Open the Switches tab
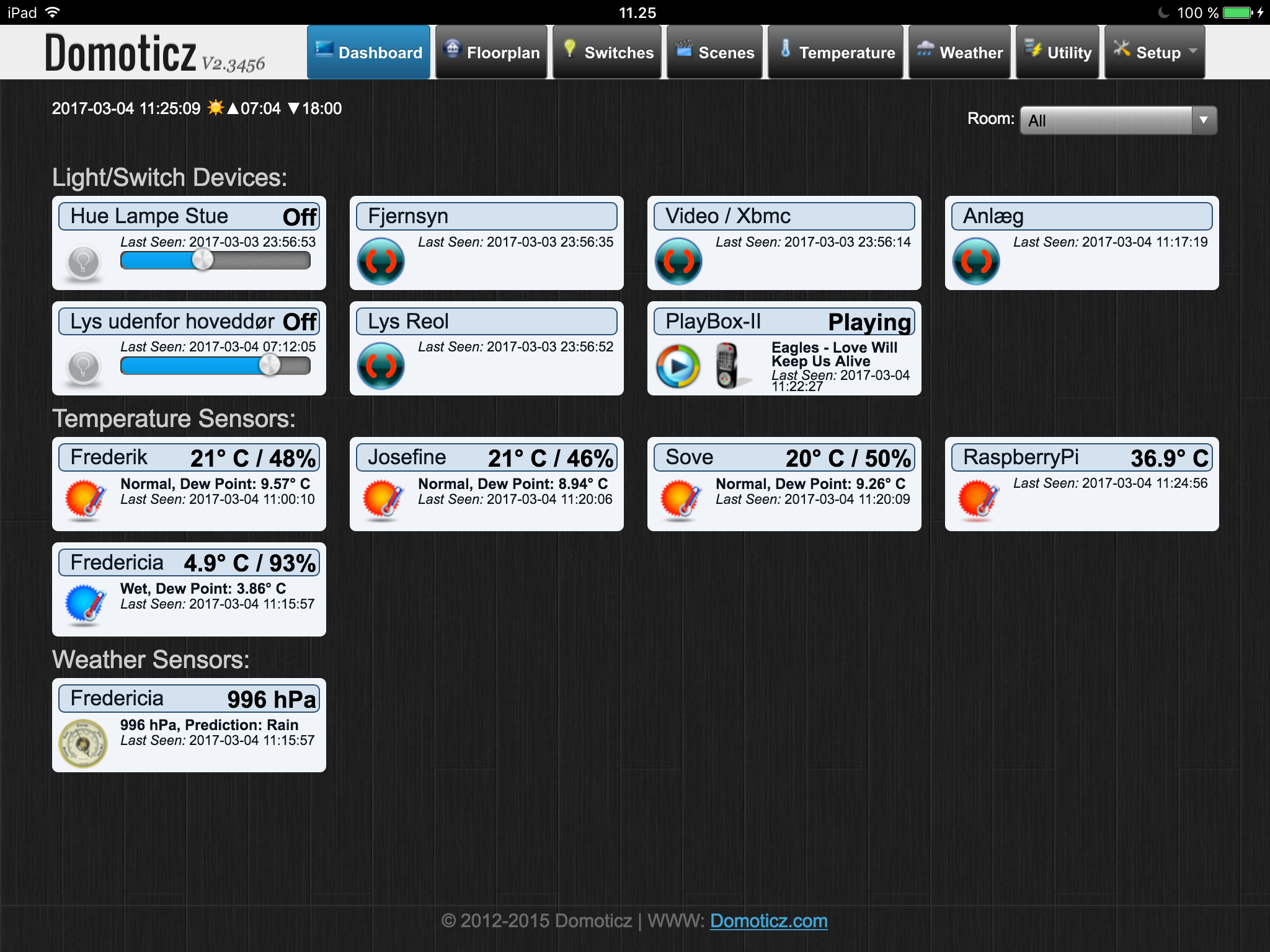Image resolution: width=1270 pixels, height=952 pixels. (607, 52)
